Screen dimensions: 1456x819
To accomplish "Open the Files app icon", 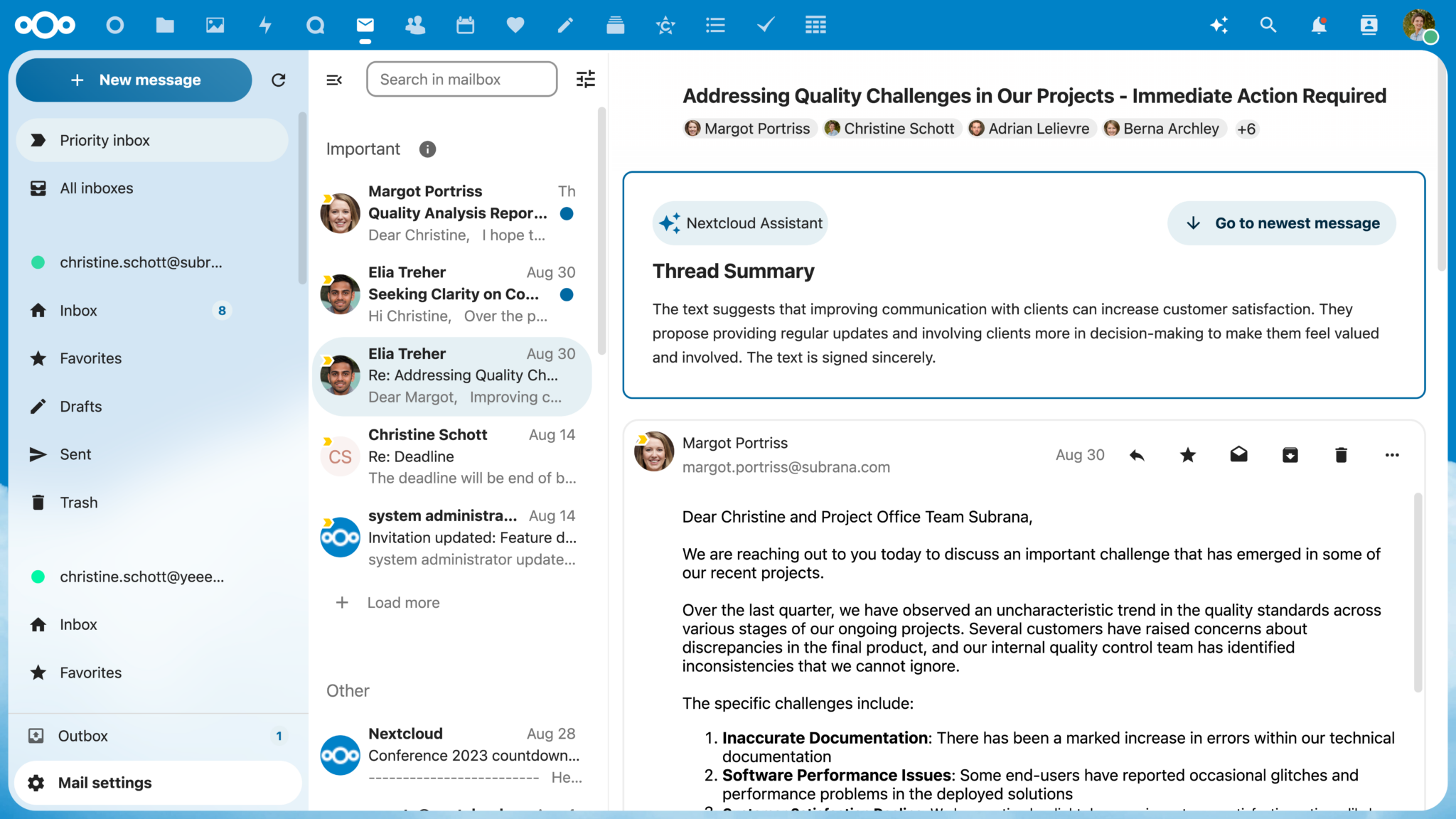I will (x=164, y=25).
